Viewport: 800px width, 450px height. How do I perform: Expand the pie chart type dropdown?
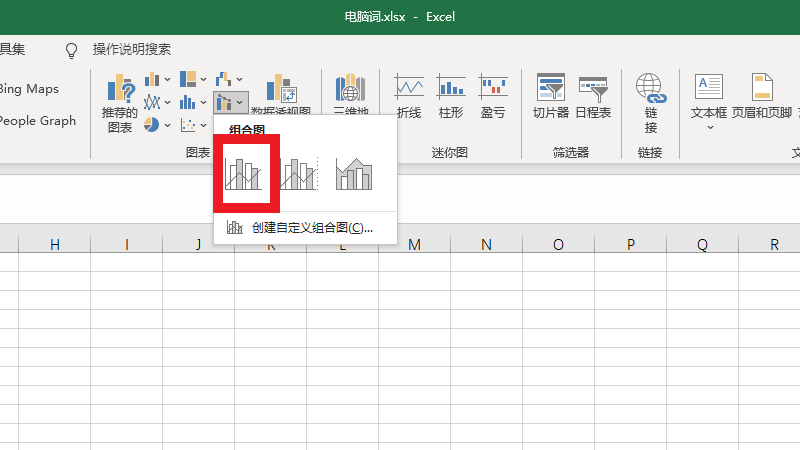(x=157, y=125)
